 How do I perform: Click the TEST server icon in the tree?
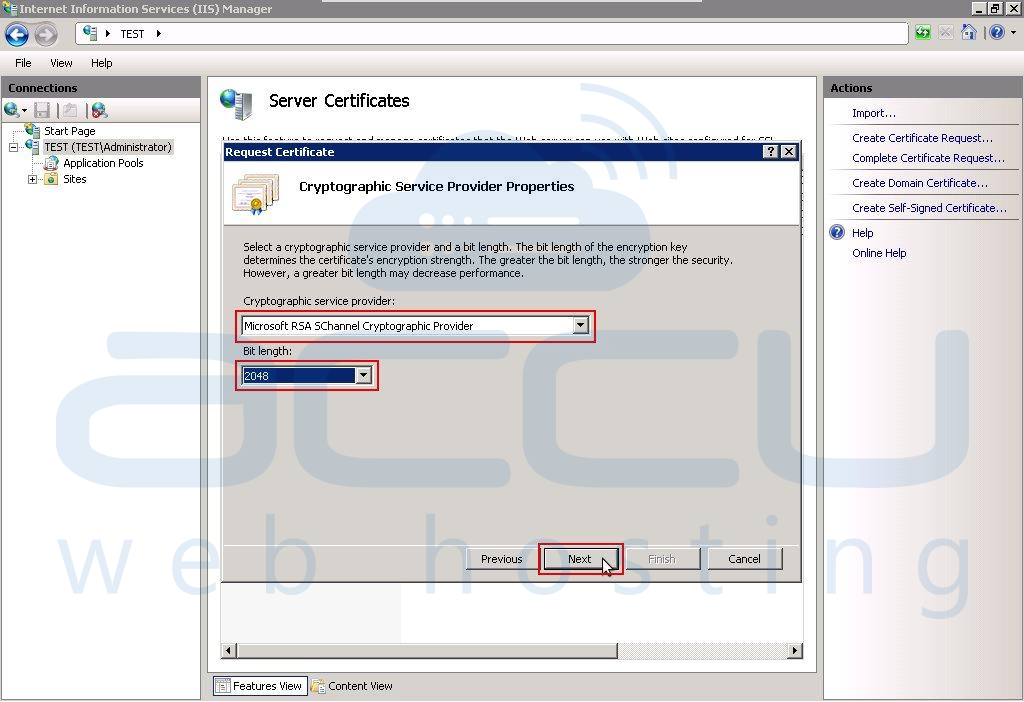click(33, 147)
